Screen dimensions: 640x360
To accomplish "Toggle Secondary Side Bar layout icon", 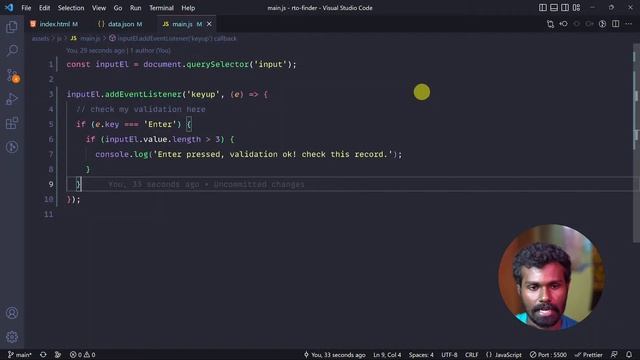I will [565, 8].
